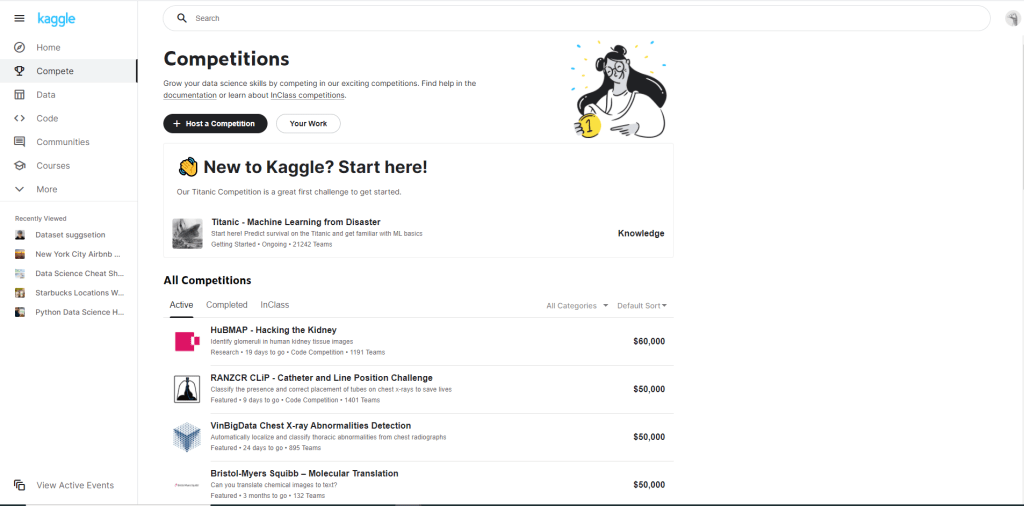1024x506 pixels.
Task: Open the InClass competitions link
Action: pyautogui.click(x=307, y=95)
